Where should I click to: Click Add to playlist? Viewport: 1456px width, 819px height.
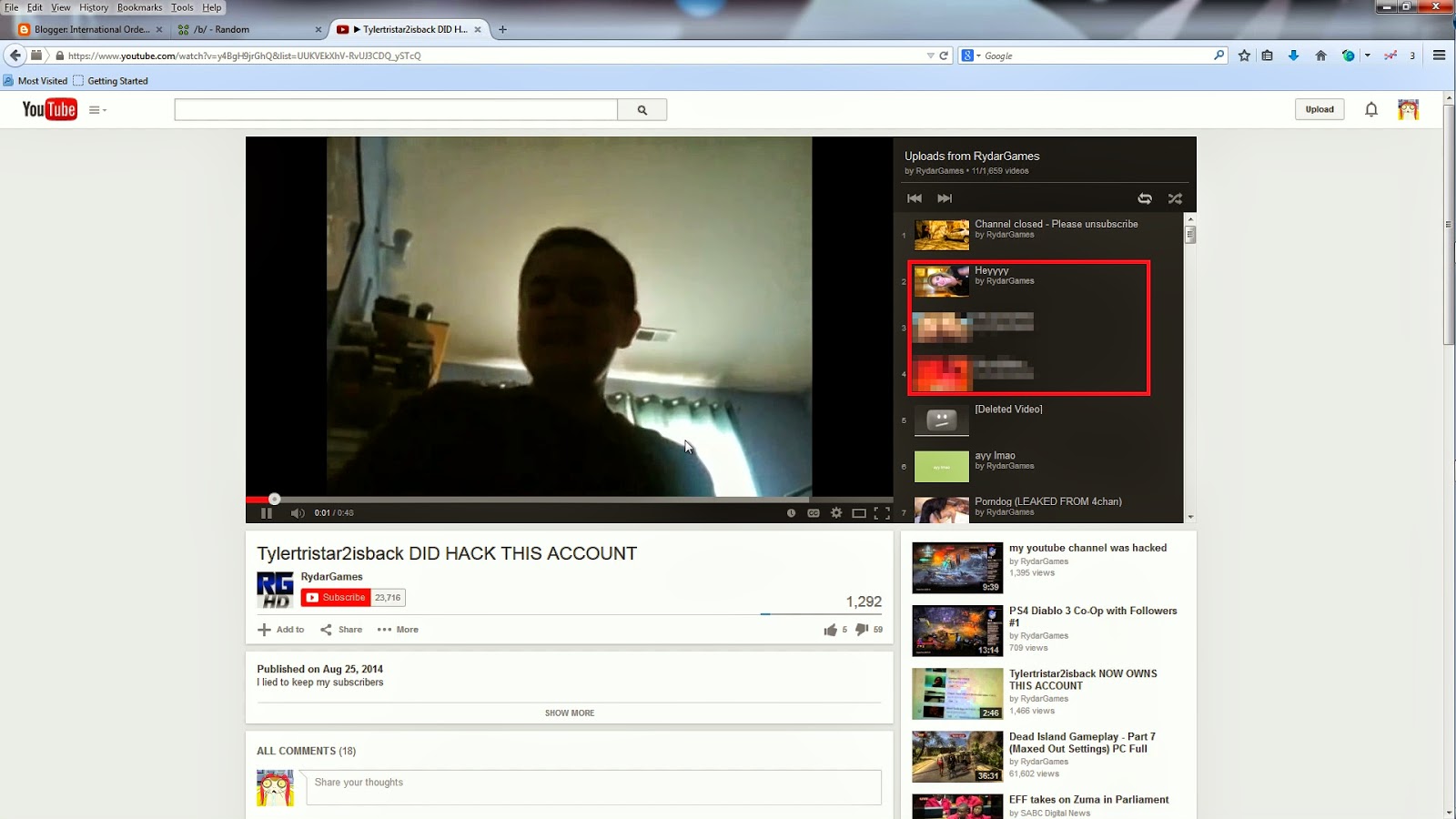click(281, 630)
